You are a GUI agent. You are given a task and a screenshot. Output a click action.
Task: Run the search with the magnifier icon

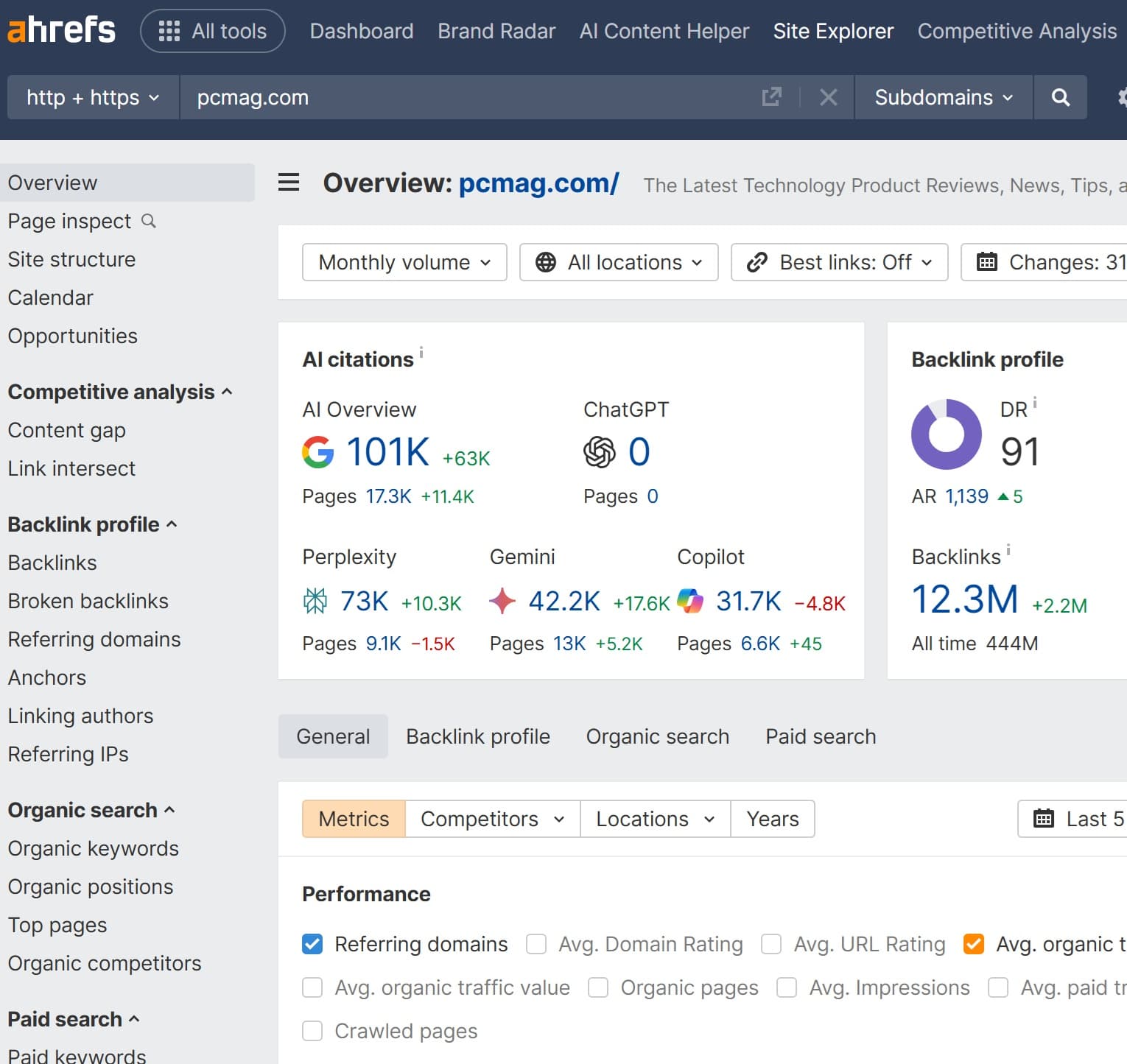coord(1061,97)
